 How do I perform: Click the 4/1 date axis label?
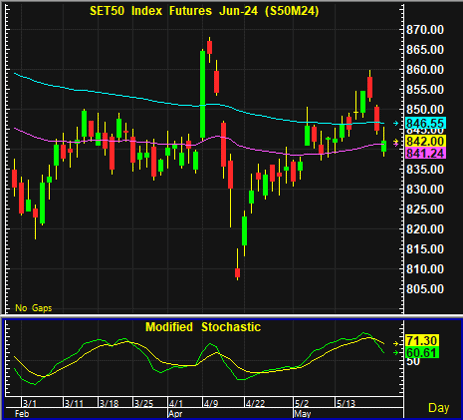point(176,403)
